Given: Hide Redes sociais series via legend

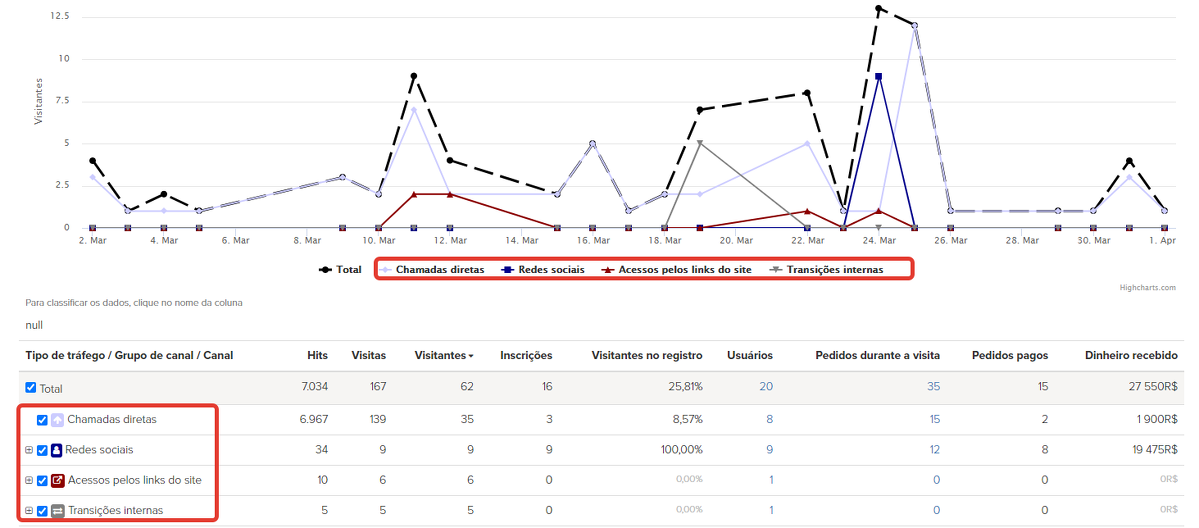Looking at the screenshot, I should pyautogui.click(x=544, y=270).
